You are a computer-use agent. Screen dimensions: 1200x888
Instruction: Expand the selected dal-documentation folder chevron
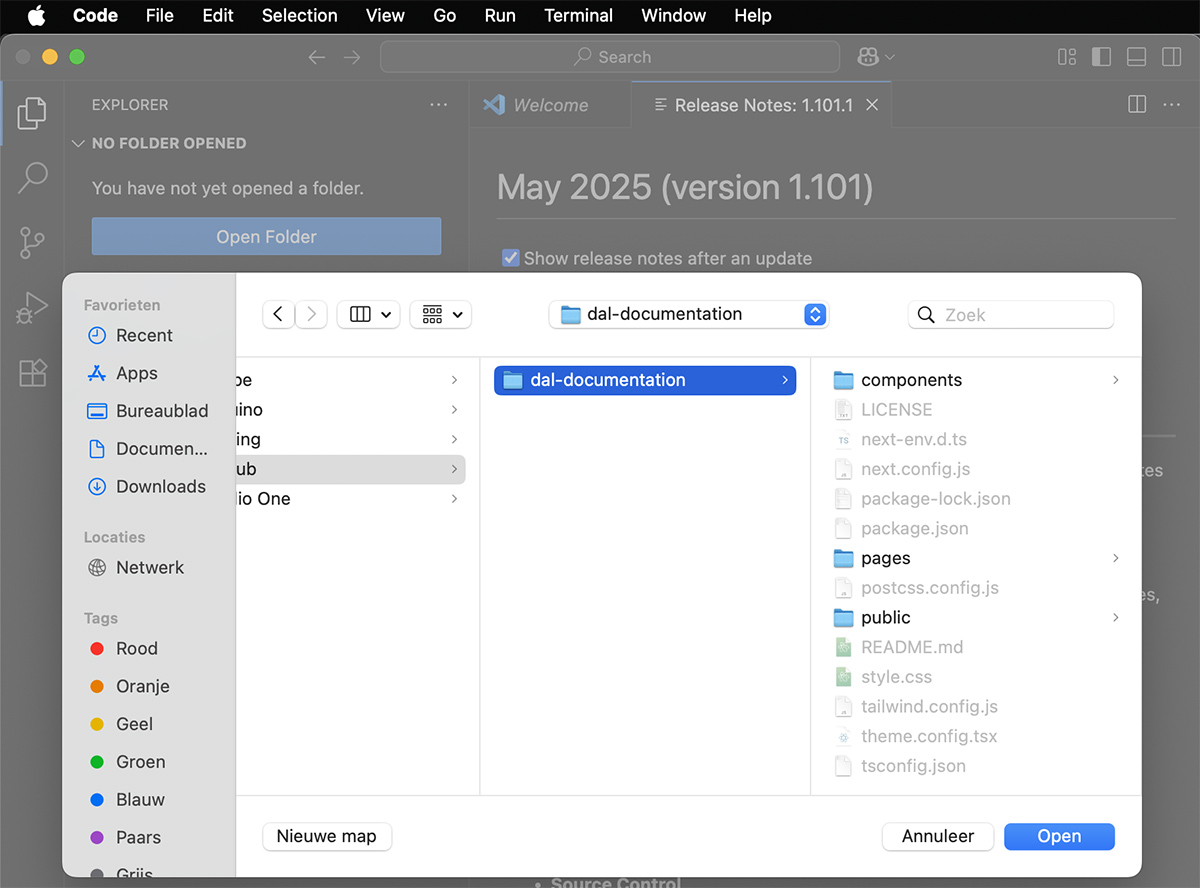pos(784,380)
